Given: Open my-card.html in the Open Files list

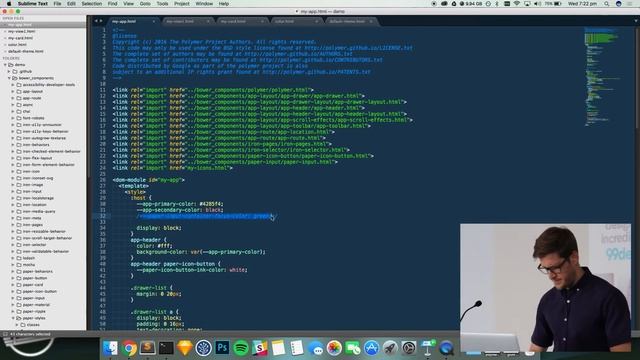Looking at the screenshot, I should (20, 38).
